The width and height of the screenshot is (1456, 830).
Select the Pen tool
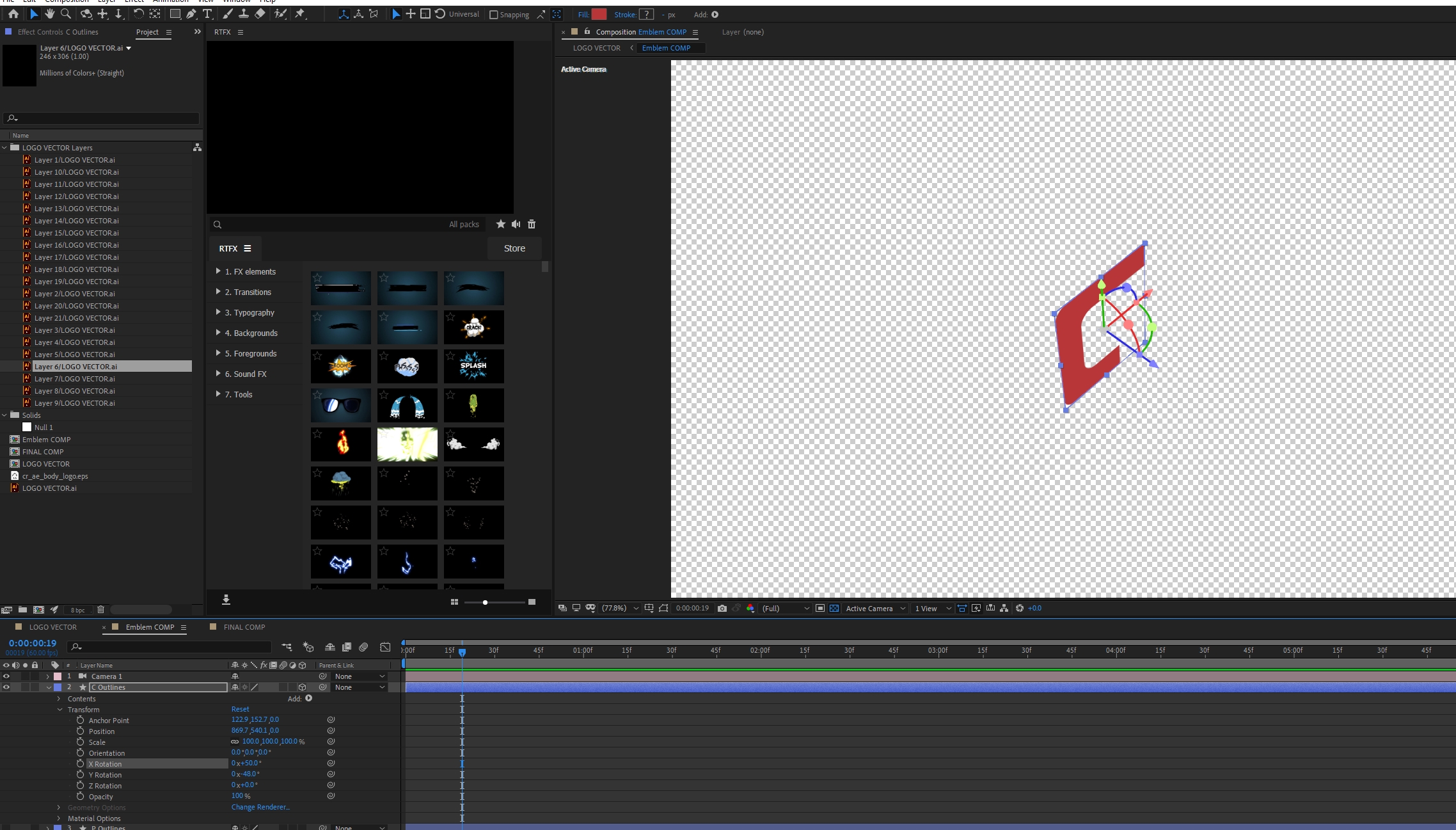pos(191,14)
